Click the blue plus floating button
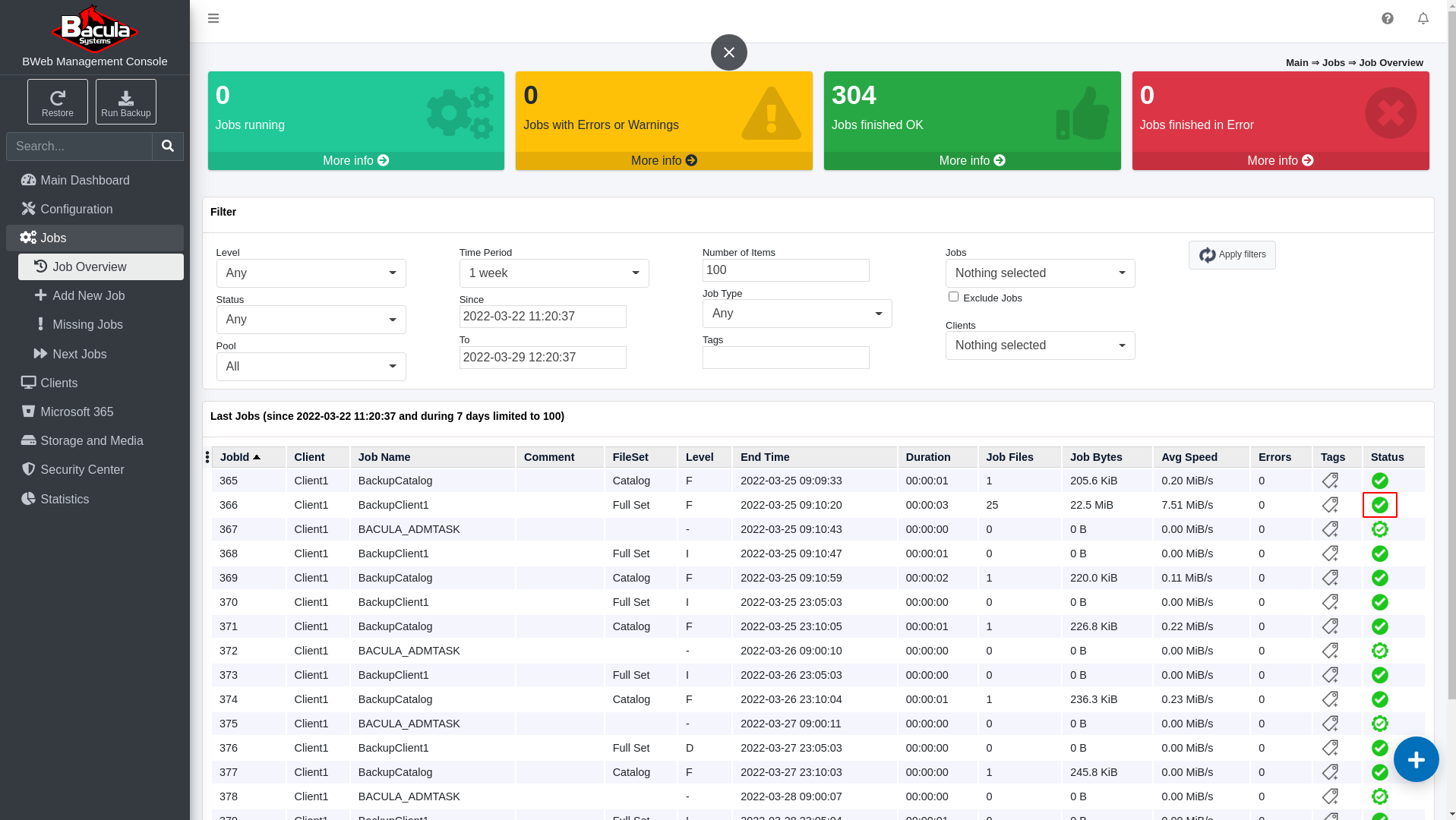1456x820 pixels. 1417,759
